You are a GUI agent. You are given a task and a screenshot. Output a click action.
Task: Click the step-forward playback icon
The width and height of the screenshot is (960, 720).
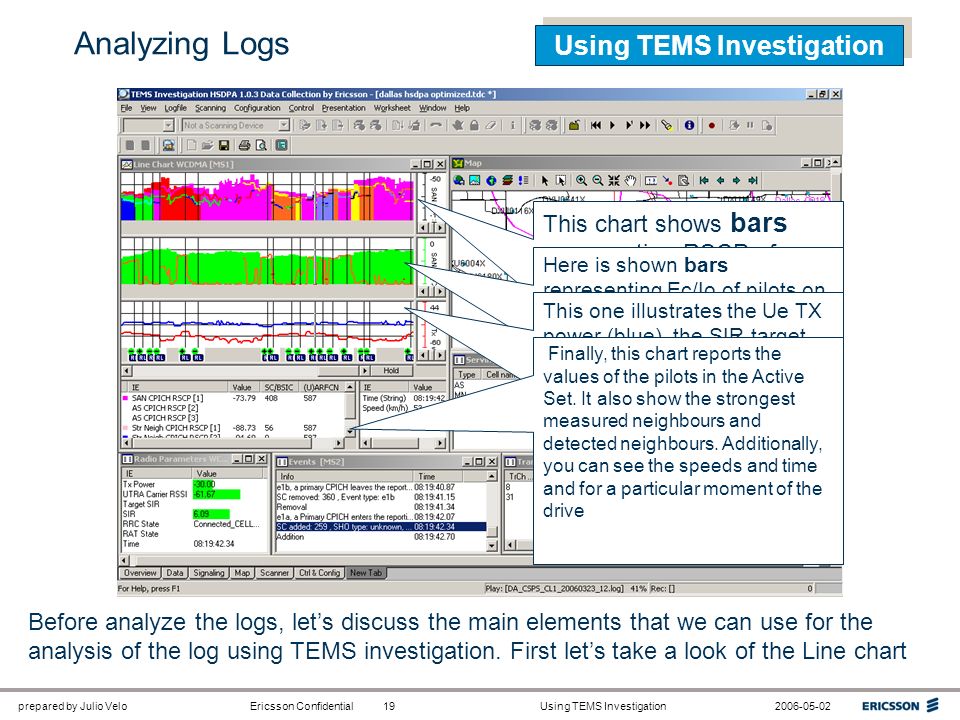tap(629, 126)
